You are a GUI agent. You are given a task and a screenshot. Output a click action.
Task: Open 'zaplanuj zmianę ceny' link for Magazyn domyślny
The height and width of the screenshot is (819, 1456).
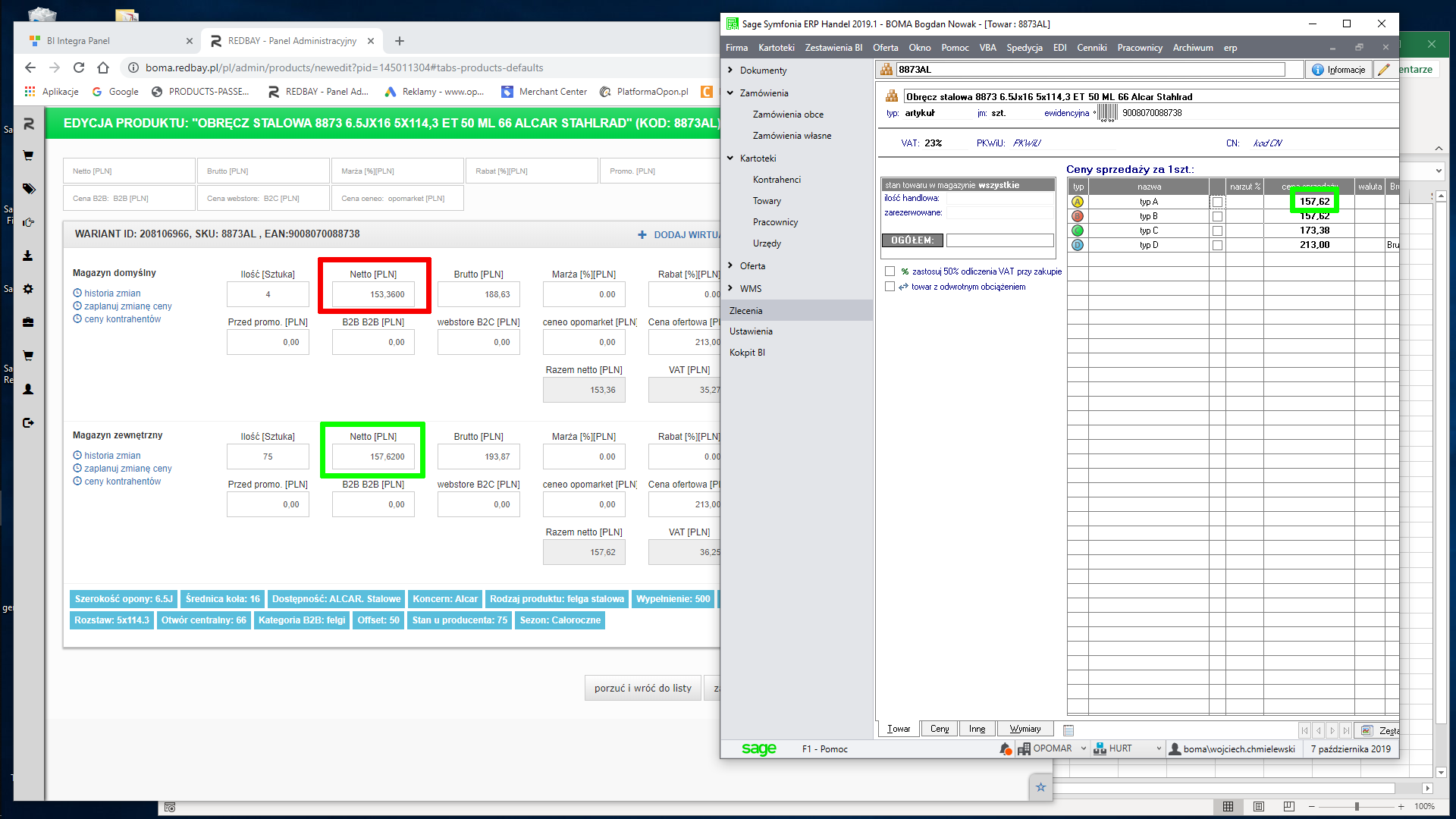click(x=127, y=306)
